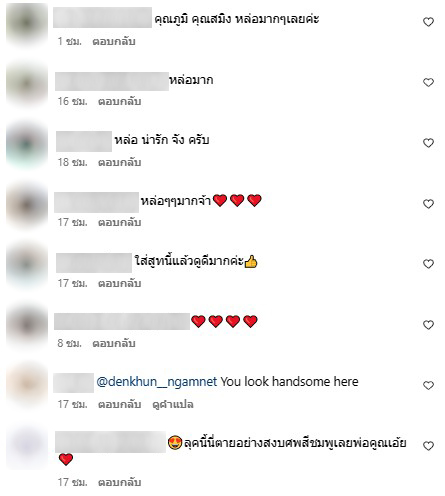Like the 'หล่อๆๆมากจ้า' comment heart icon
Image resolution: width=445 pixels, height=496 pixels.
428,204
